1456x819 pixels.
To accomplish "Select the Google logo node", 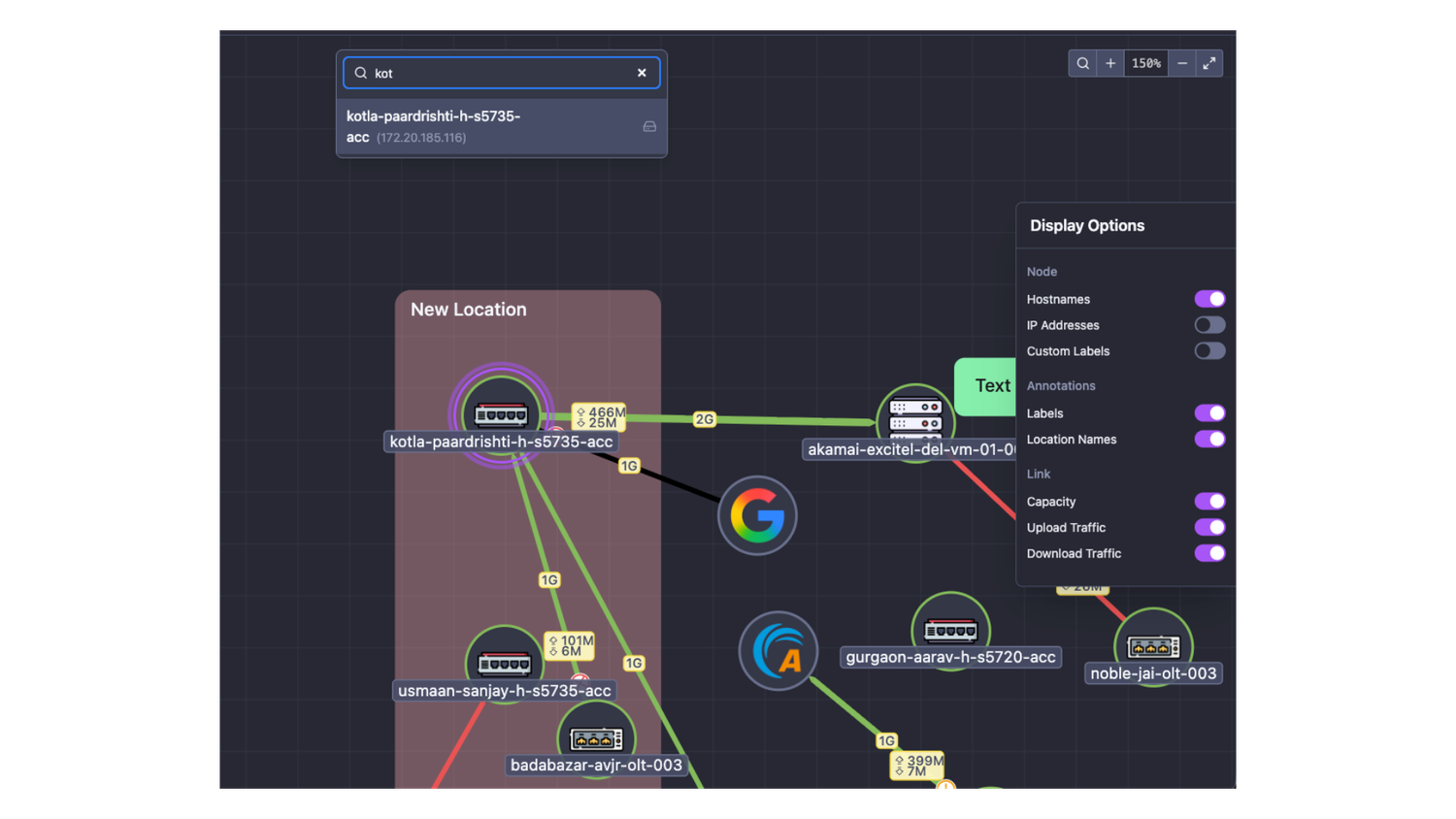I will [757, 515].
